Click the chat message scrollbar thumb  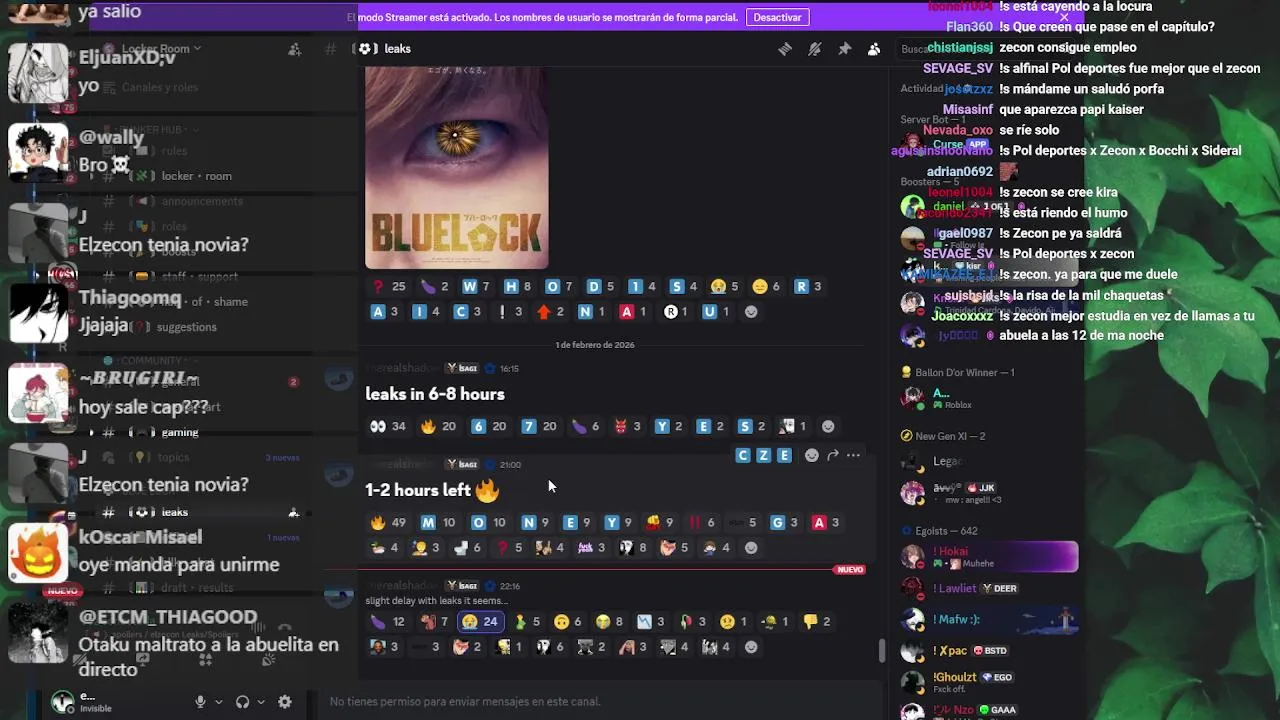point(881,651)
